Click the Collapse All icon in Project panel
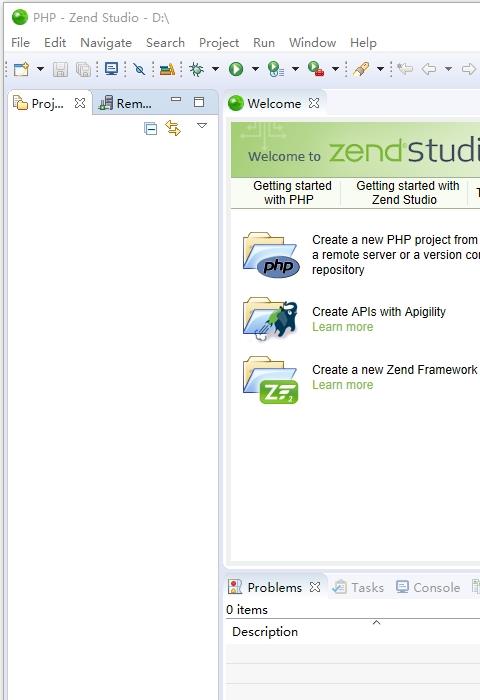The image size is (480, 700). tap(150, 129)
